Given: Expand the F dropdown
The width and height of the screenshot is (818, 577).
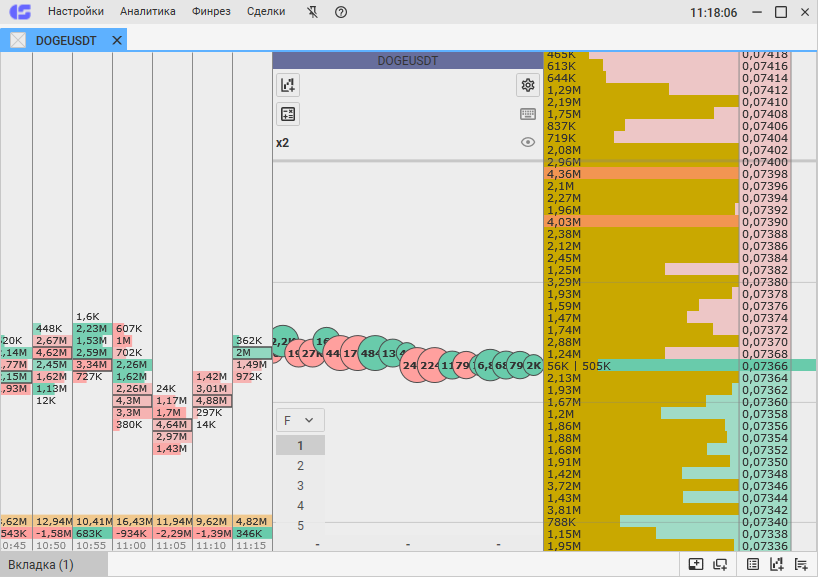Looking at the screenshot, I should [x=300, y=420].
